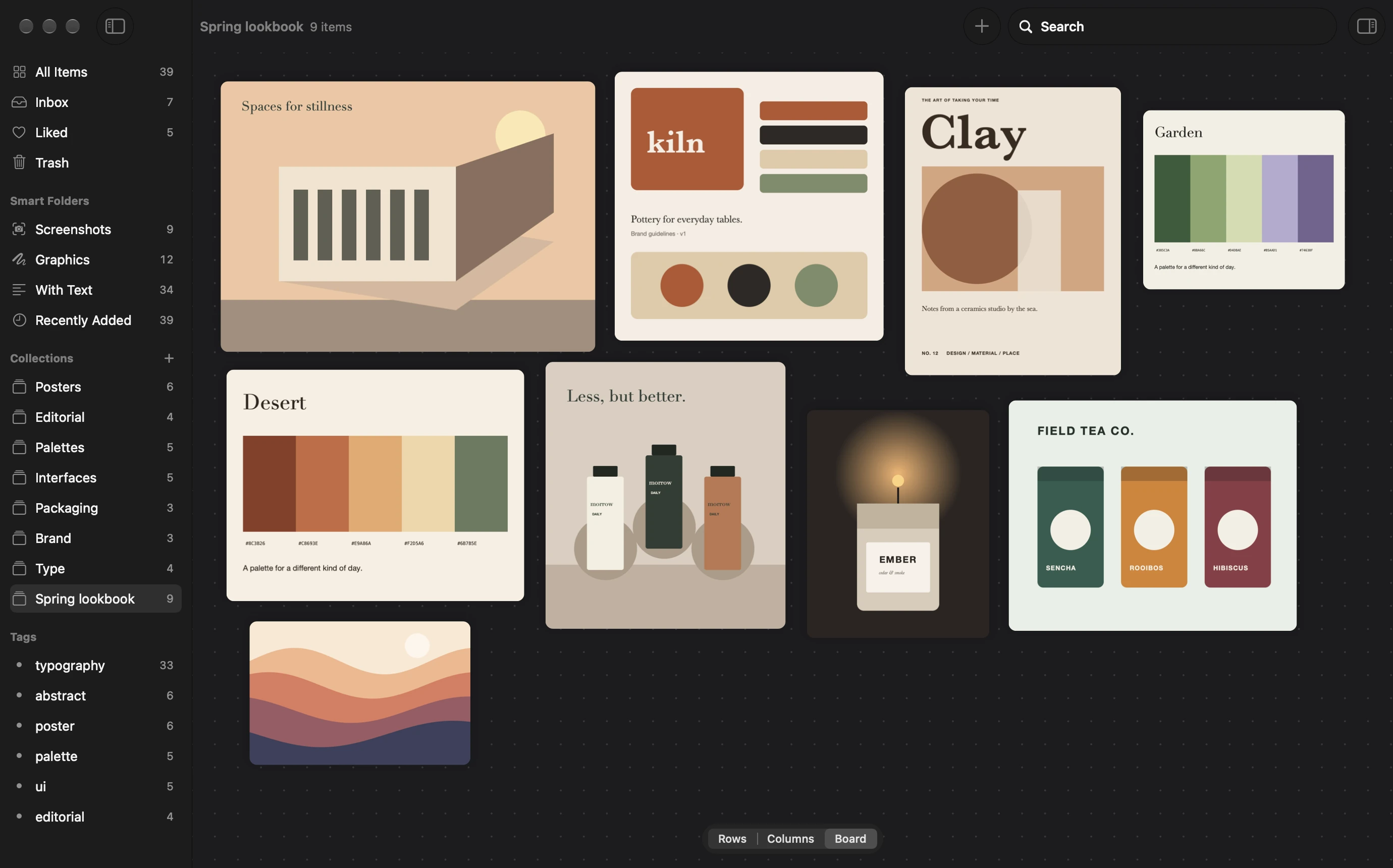1393x868 pixels.
Task: Select the wavy sunset landscape card
Action: click(360, 693)
